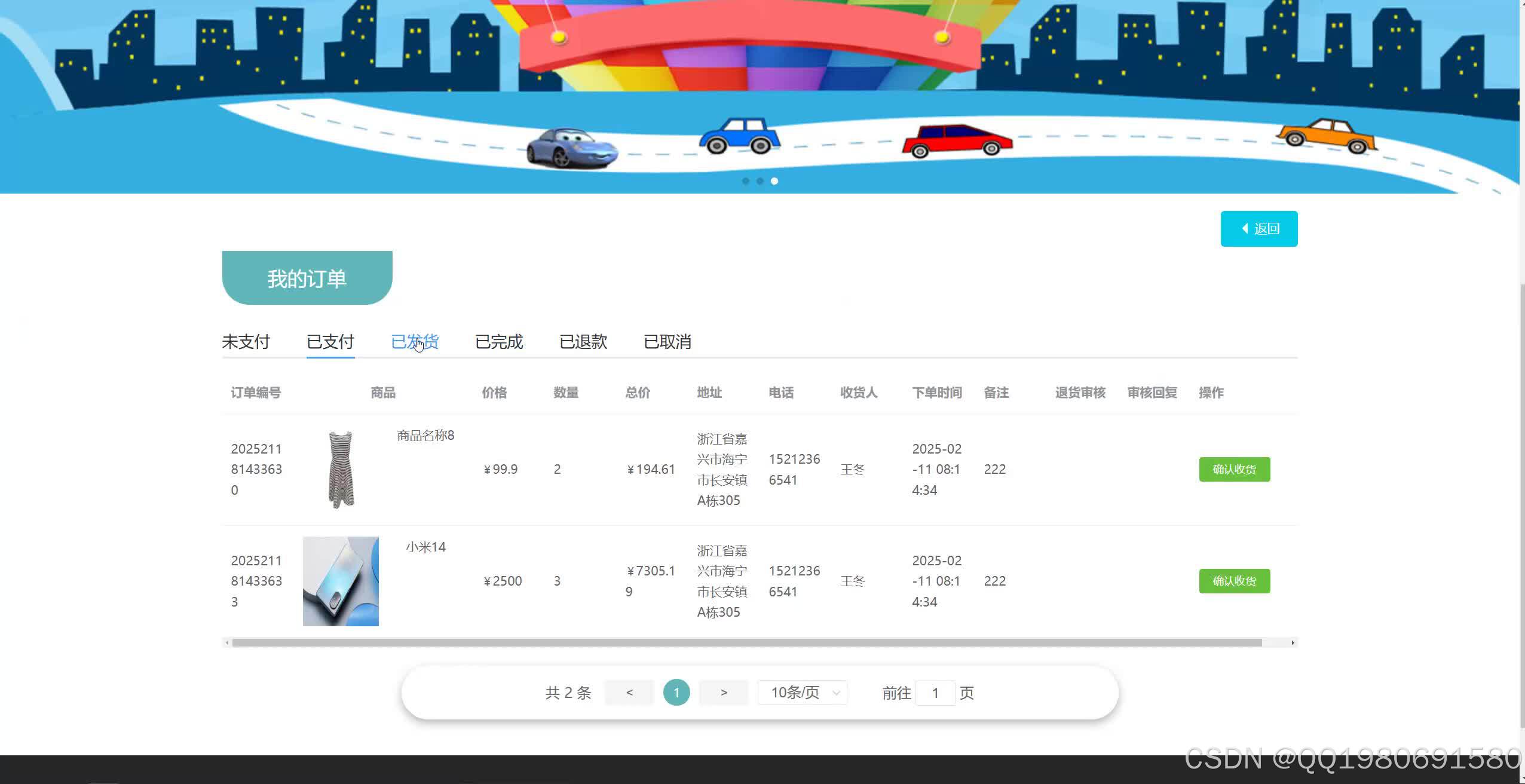The height and width of the screenshot is (784, 1525).
Task: Open the dress product thumbnail
Action: tap(339, 468)
